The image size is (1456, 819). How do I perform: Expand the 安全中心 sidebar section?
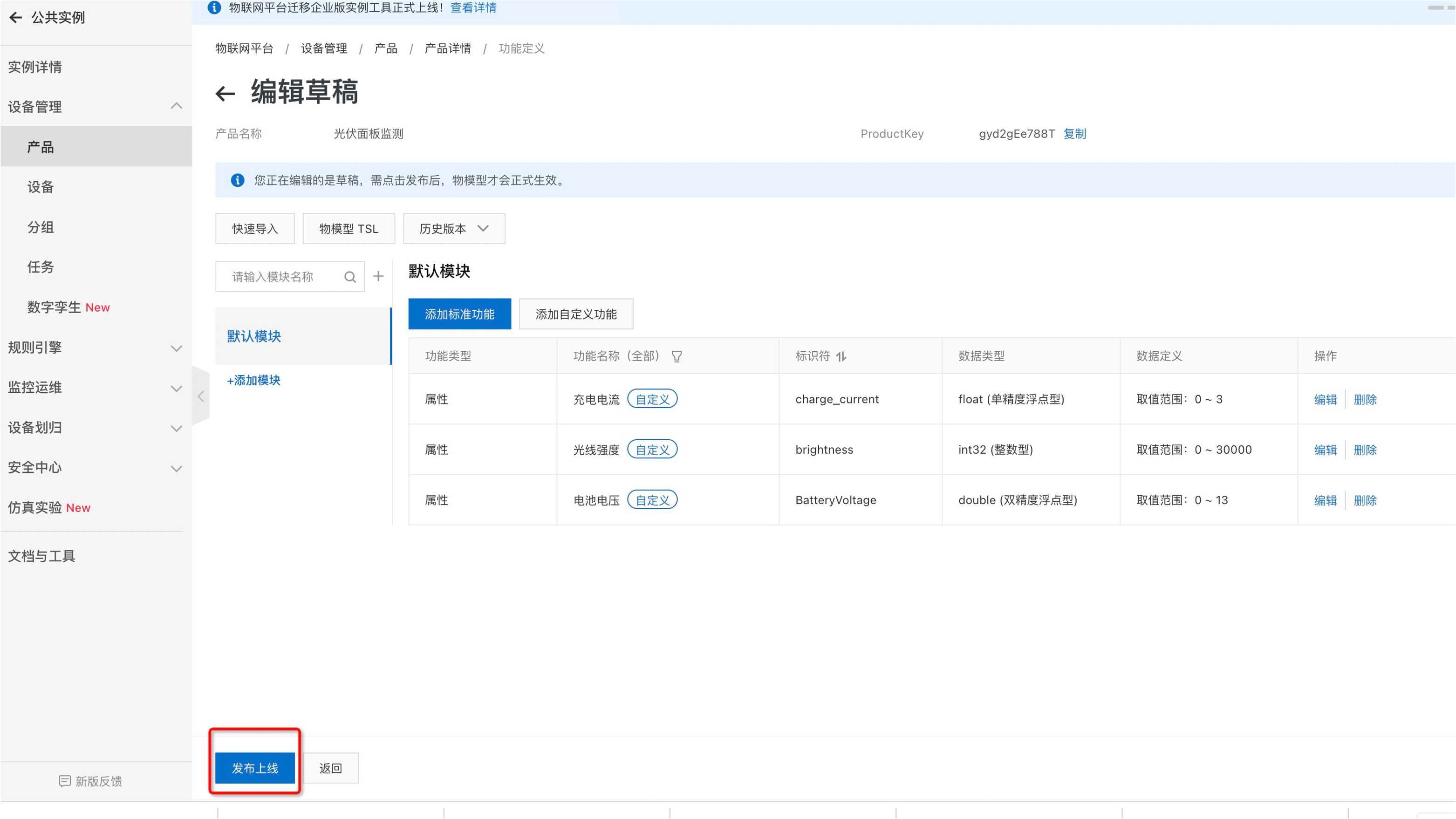[x=176, y=469]
